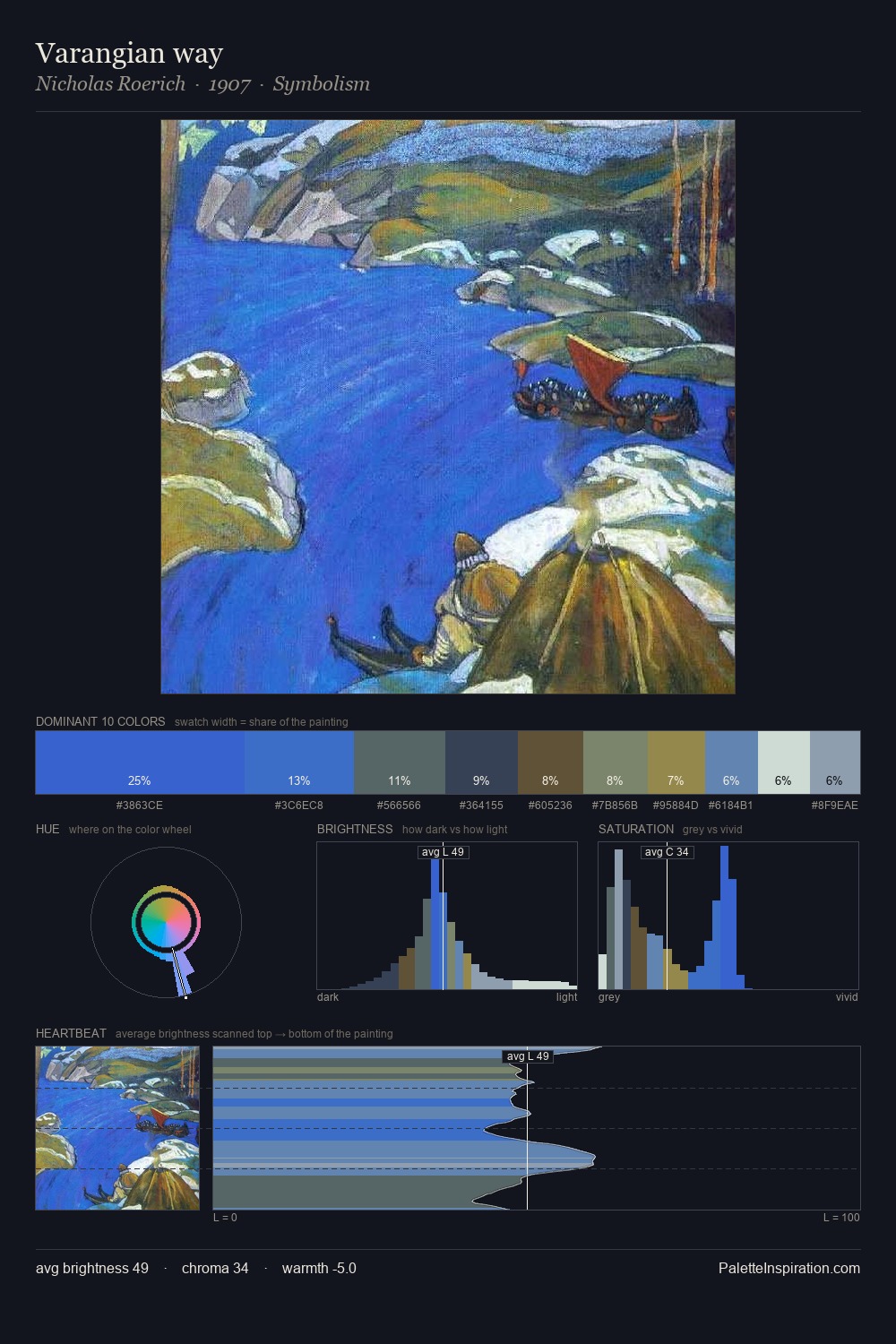Pick the #95884D ochre swatch at 7%
Screen dimensions: 896x1344
(x=676, y=762)
